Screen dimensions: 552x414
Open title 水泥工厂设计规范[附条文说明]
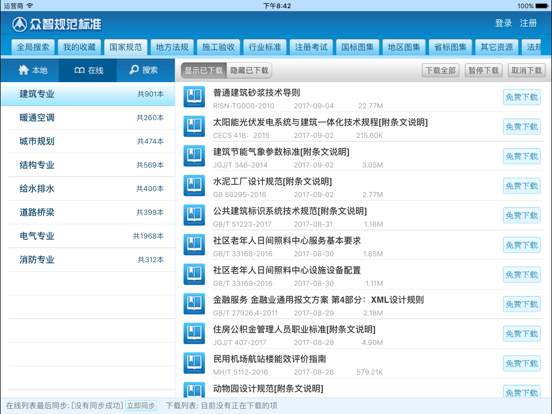pyautogui.click(x=272, y=182)
